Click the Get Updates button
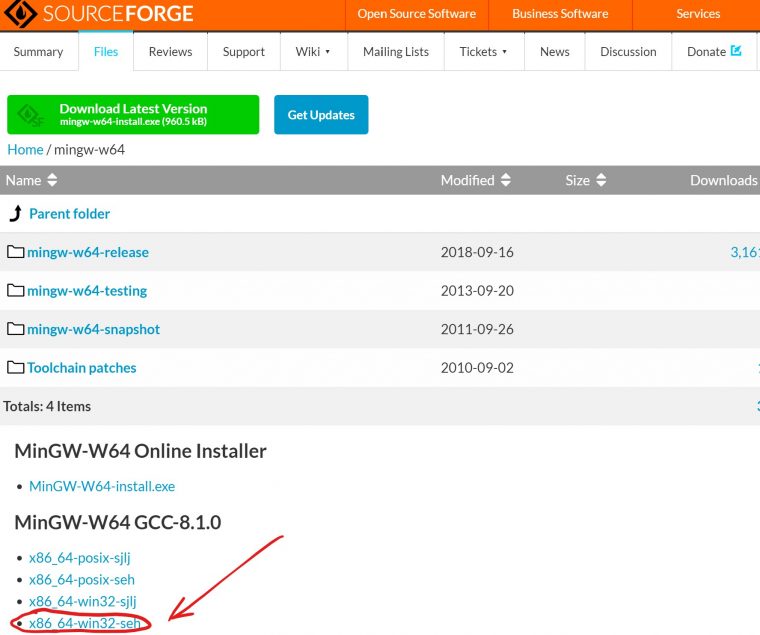This screenshot has width=760, height=635. pyautogui.click(x=321, y=115)
